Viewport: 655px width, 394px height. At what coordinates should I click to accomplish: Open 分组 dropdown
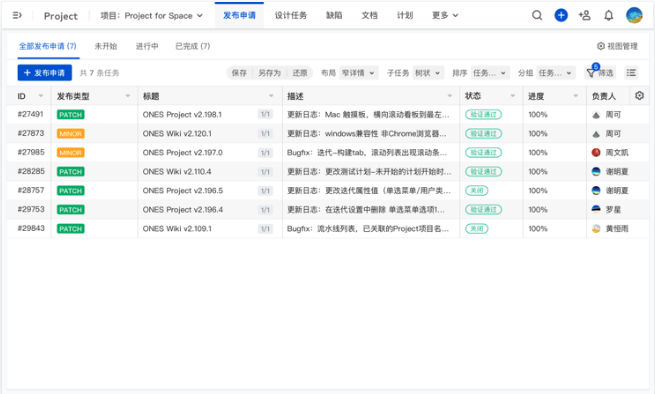556,73
